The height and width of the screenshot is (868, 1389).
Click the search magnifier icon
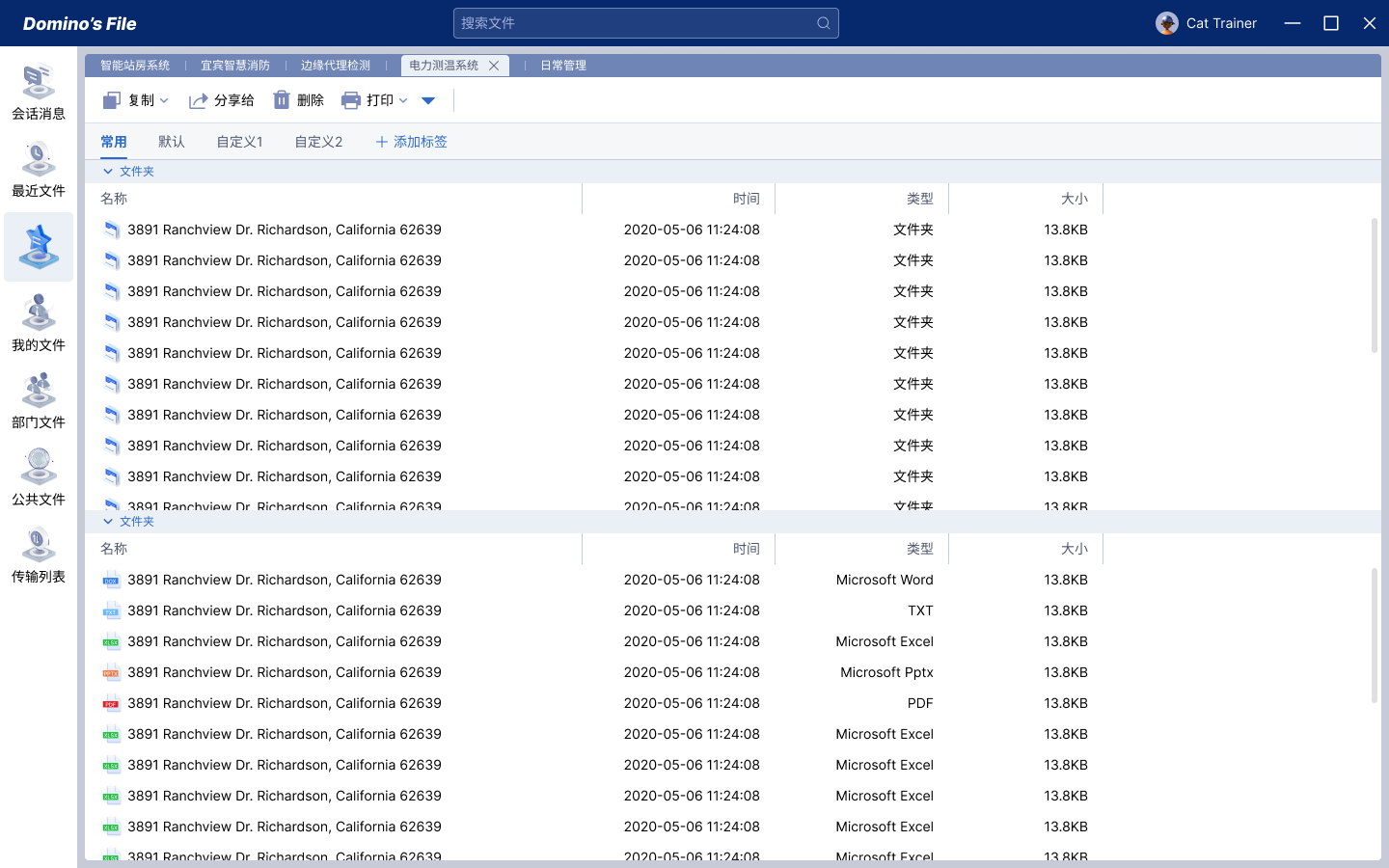[x=823, y=23]
